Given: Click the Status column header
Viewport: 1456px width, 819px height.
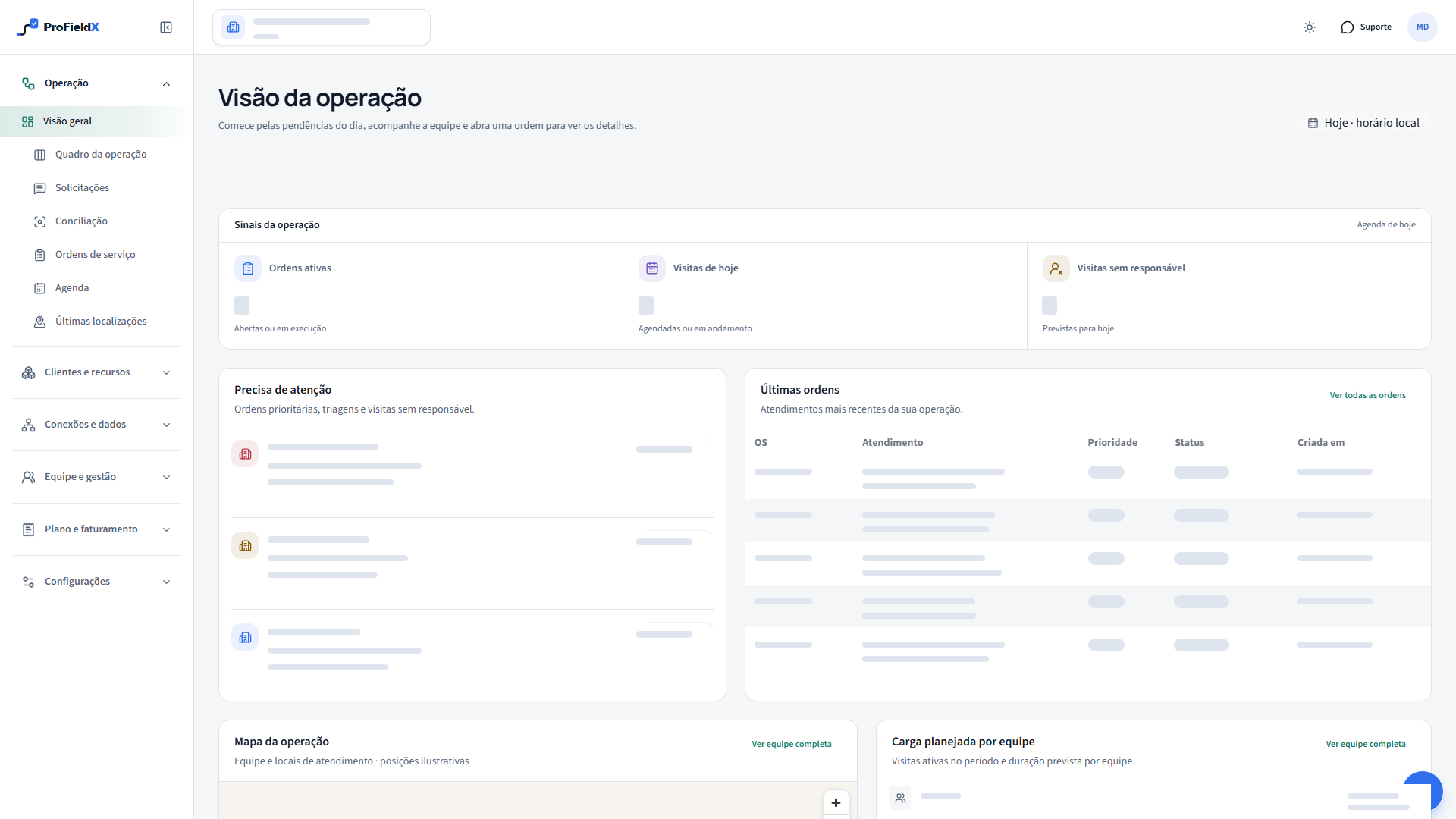Looking at the screenshot, I should tap(1189, 443).
